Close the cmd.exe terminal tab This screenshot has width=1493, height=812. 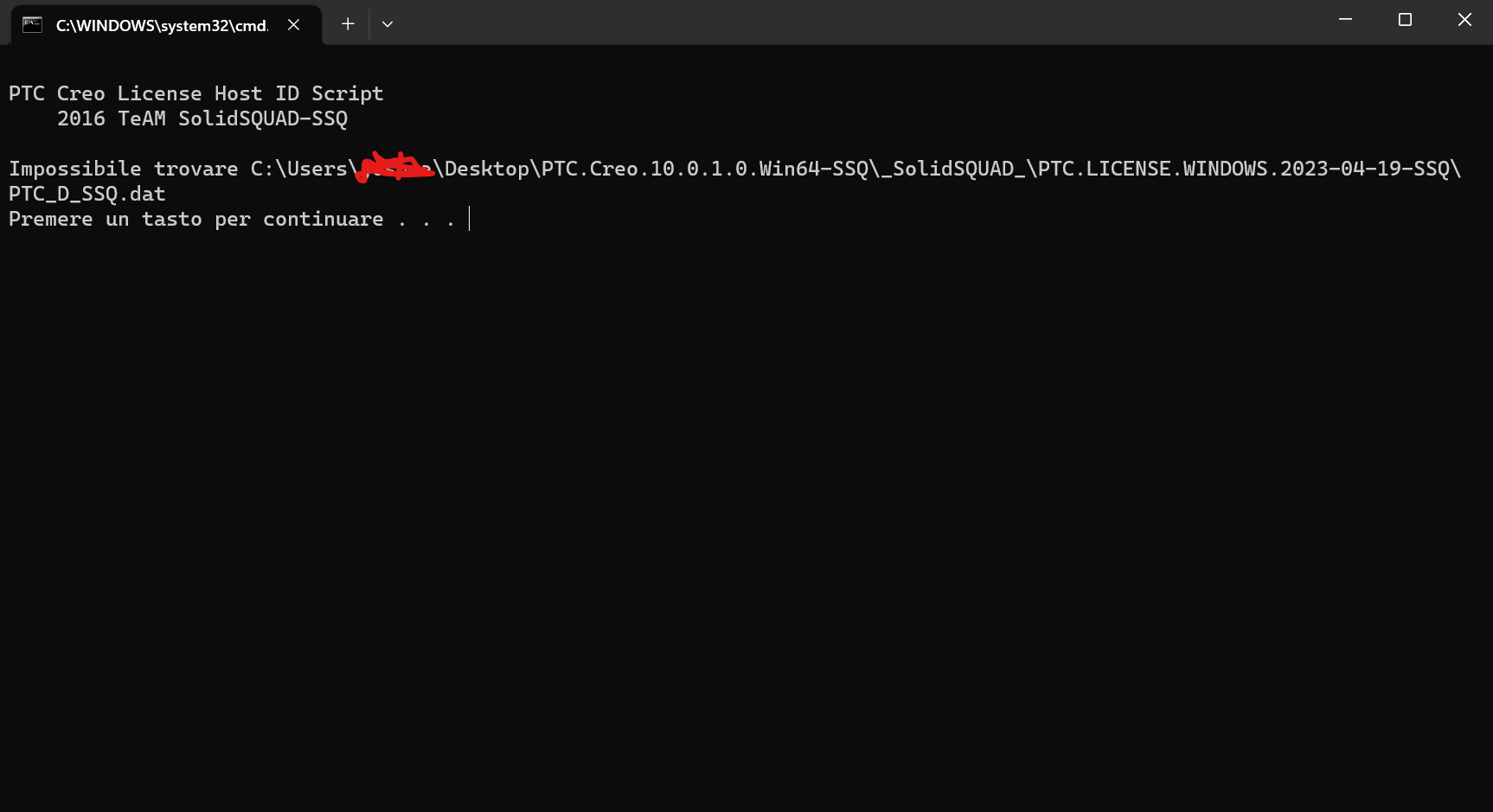tap(294, 25)
